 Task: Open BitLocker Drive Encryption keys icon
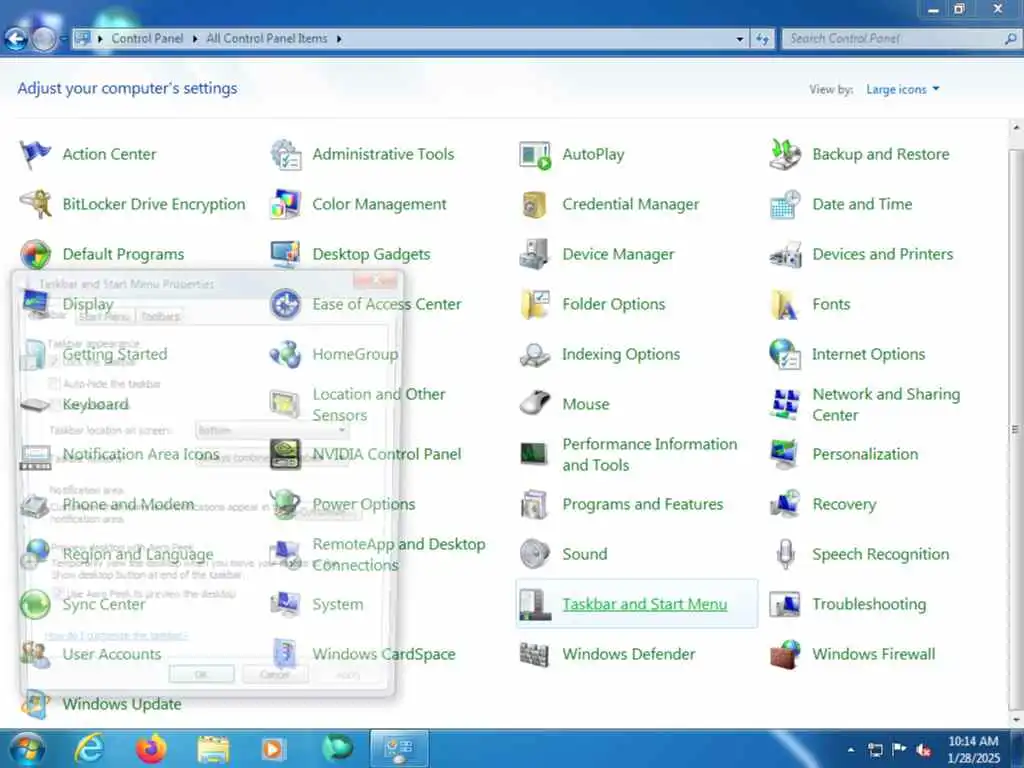35,204
